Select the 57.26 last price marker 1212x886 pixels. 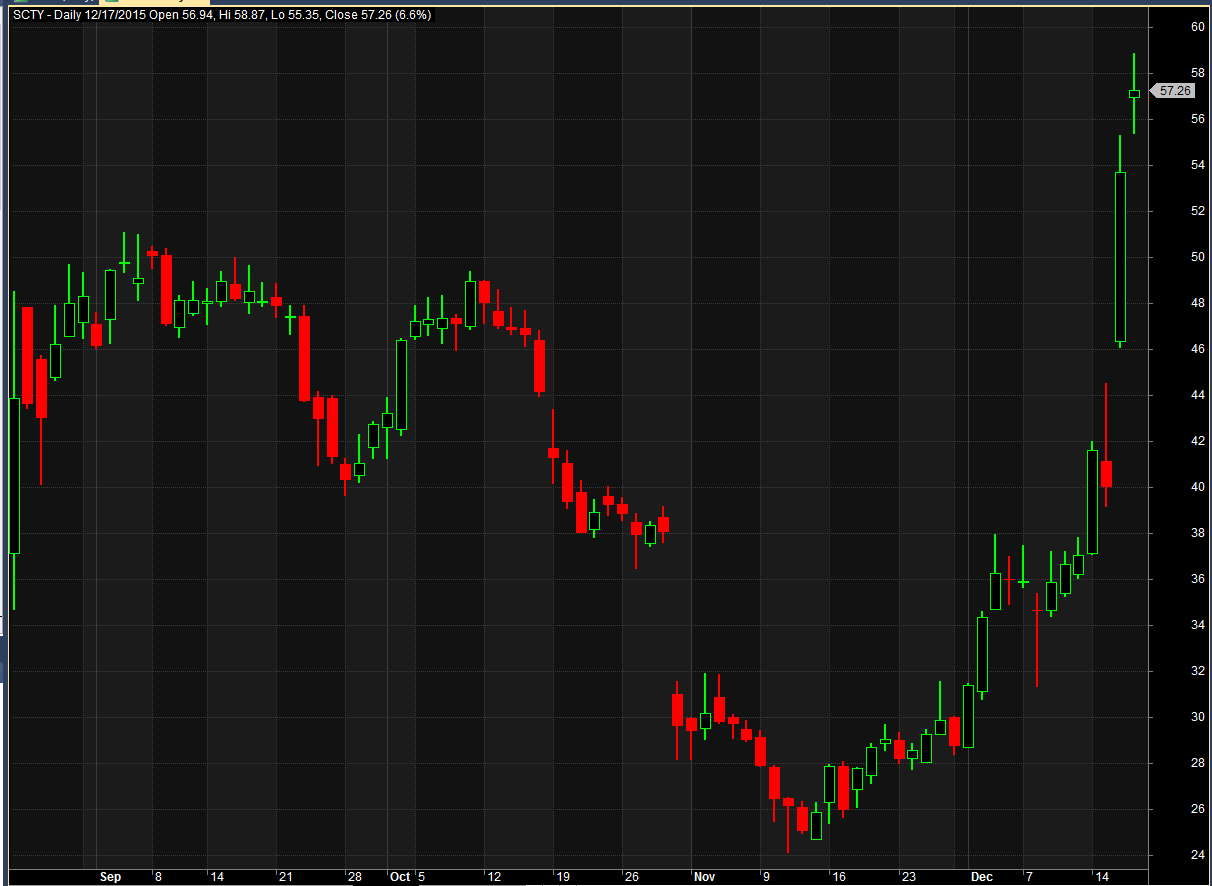tap(1172, 91)
